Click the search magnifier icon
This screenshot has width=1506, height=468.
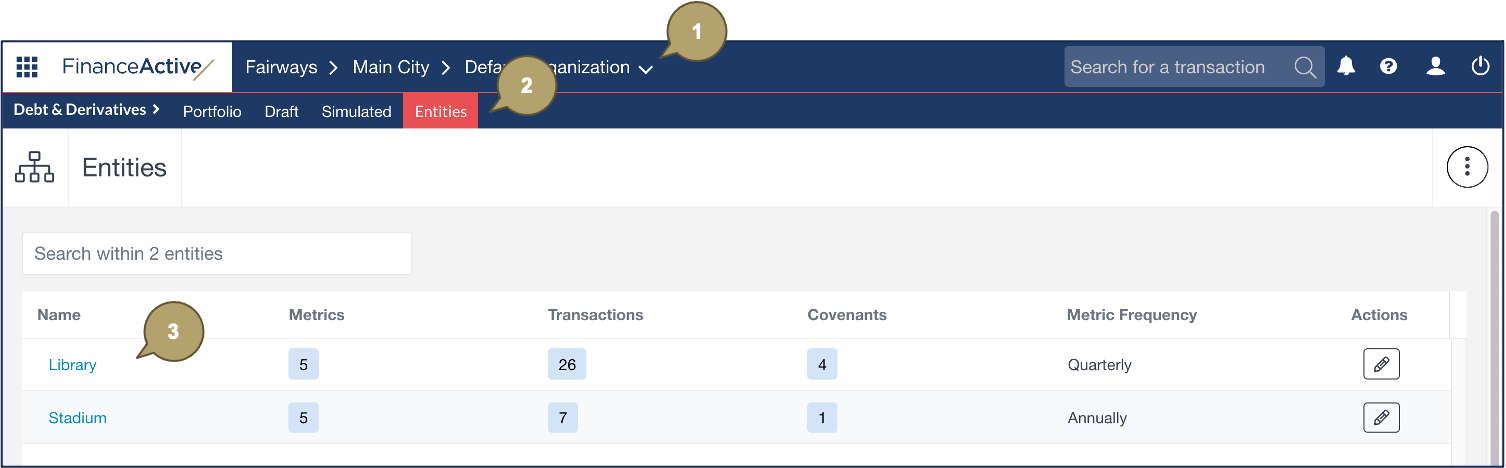coord(1305,67)
